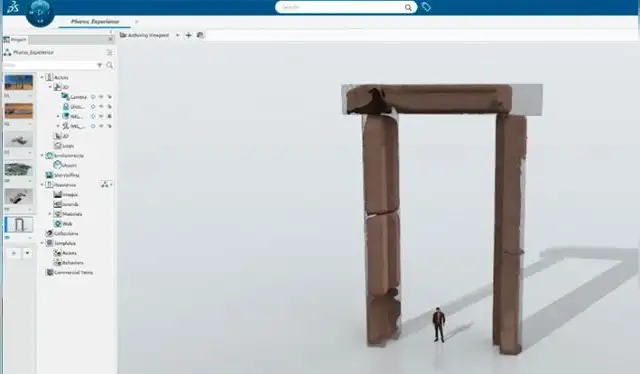This screenshot has width=640, height=374.
Task: Select the human figure in viewport
Action: pos(439,325)
